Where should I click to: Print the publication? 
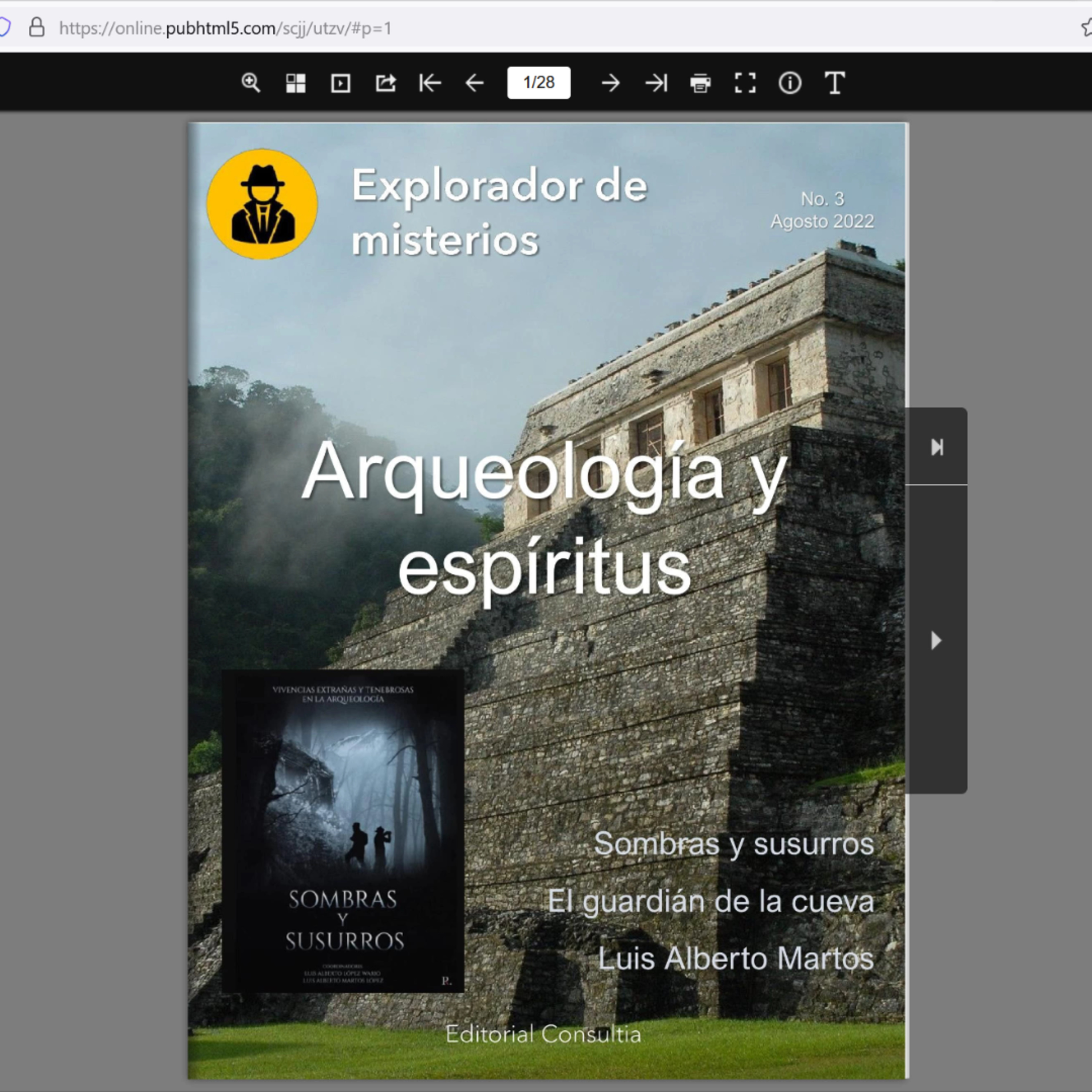point(700,83)
